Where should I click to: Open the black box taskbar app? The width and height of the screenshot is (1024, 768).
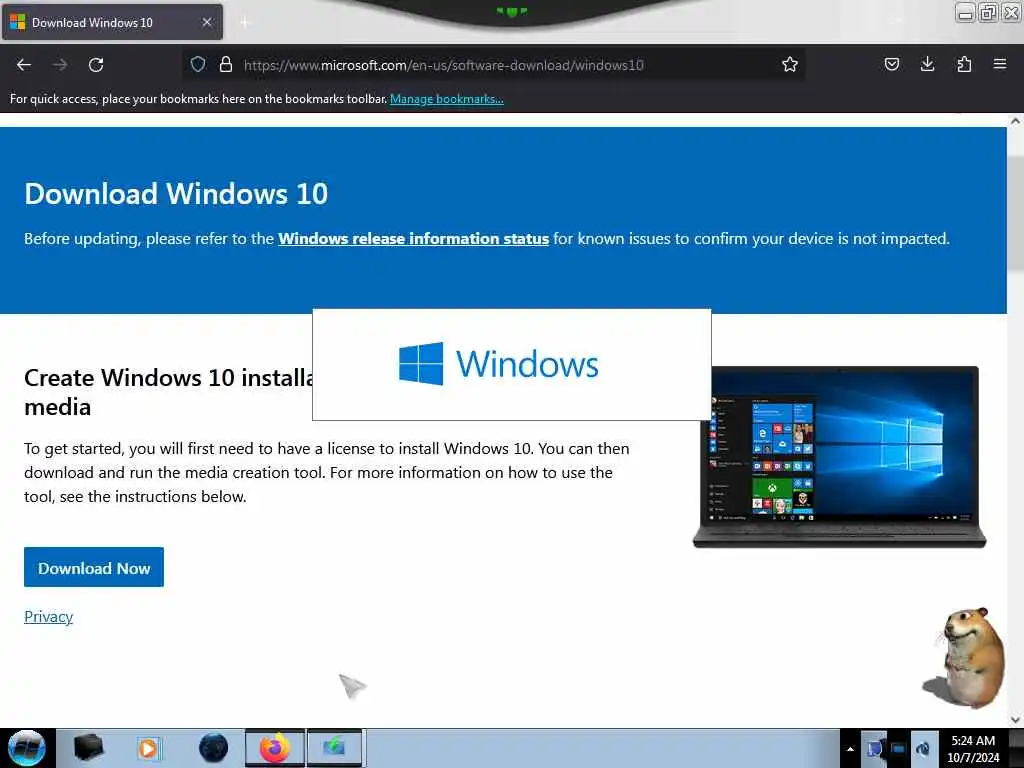point(88,748)
